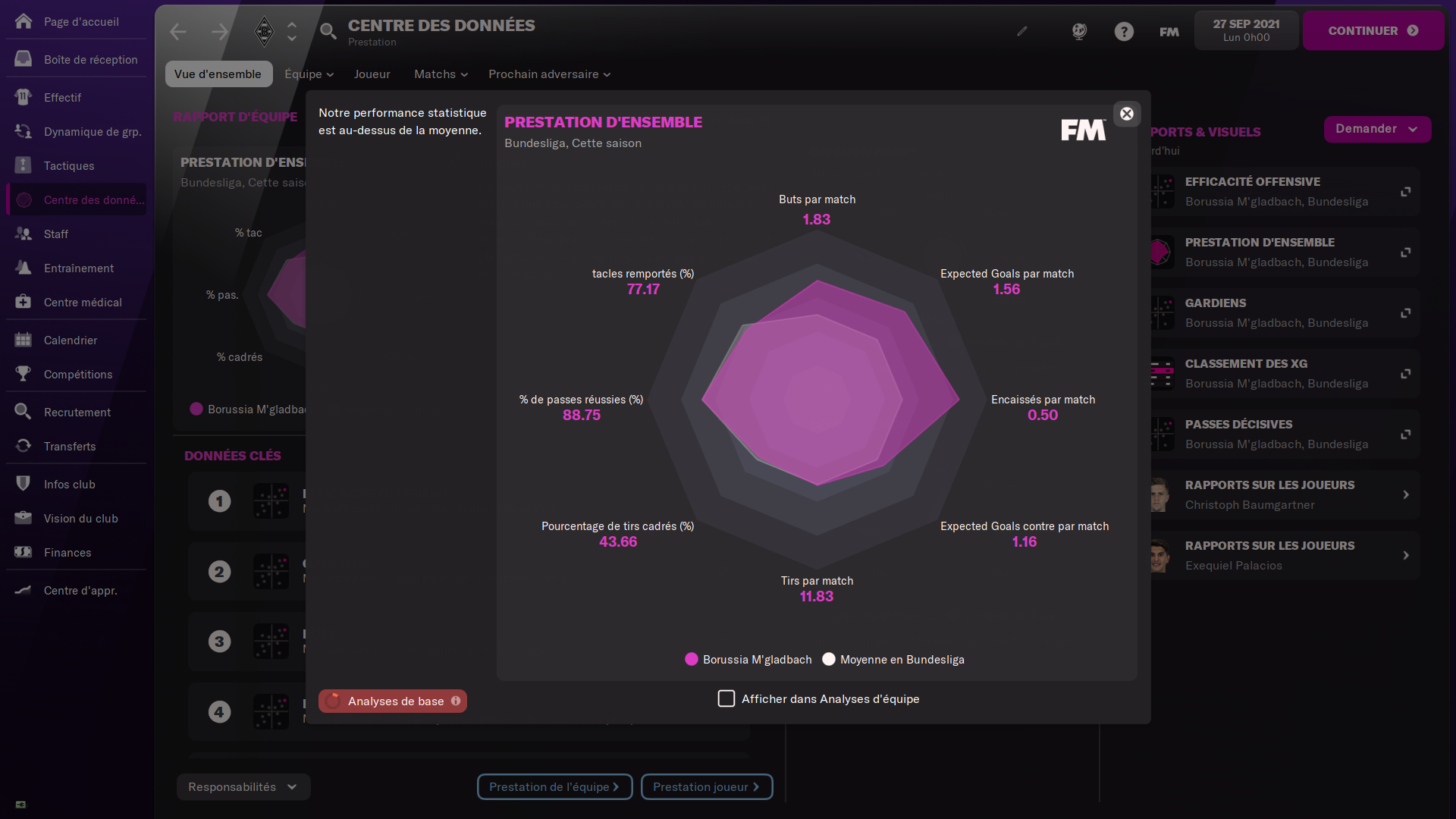This screenshot has width=1456, height=819.
Task: Open the search magnifier in header
Action: 328,31
